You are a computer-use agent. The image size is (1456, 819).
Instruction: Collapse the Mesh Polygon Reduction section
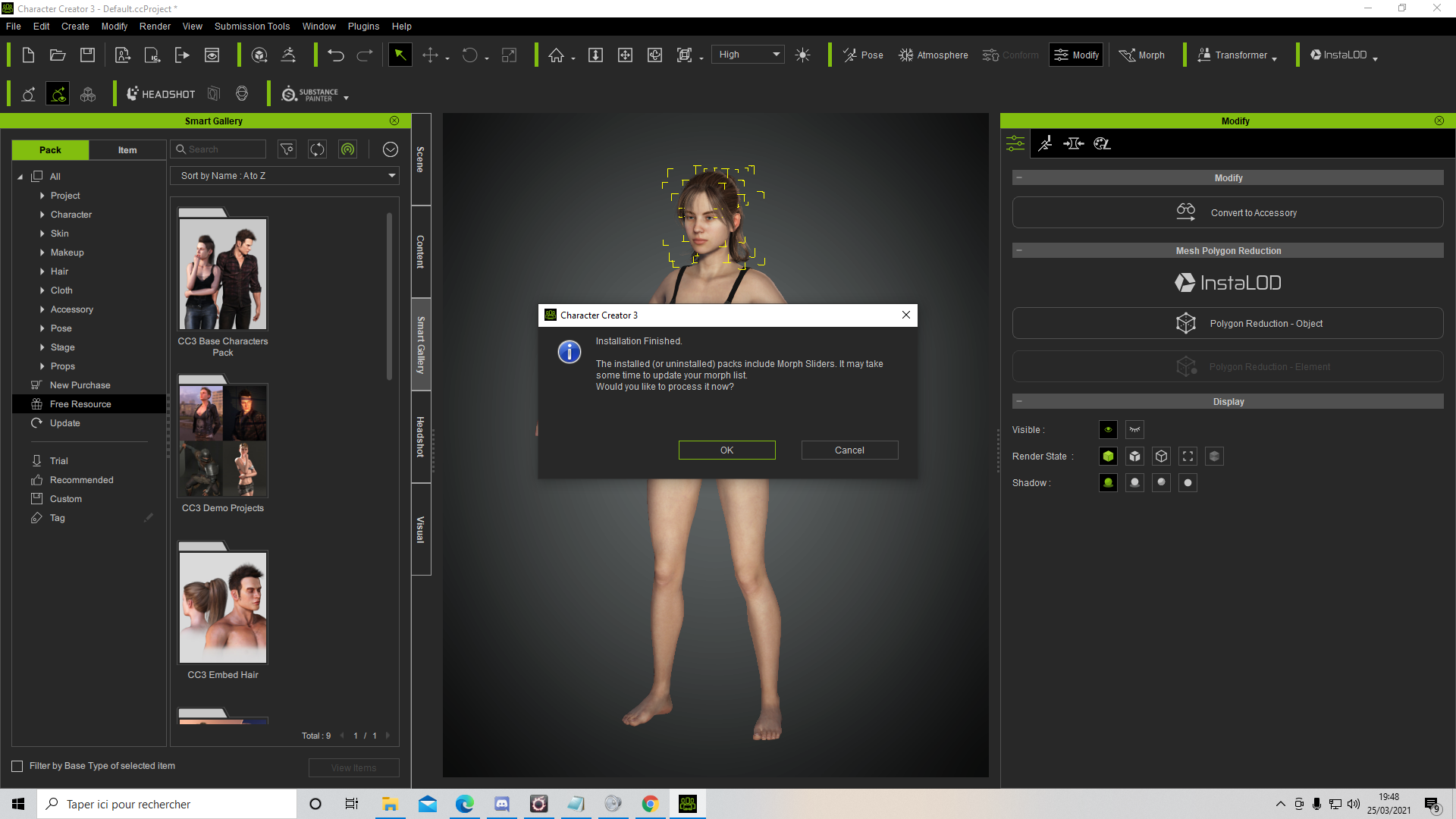click(1019, 250)
